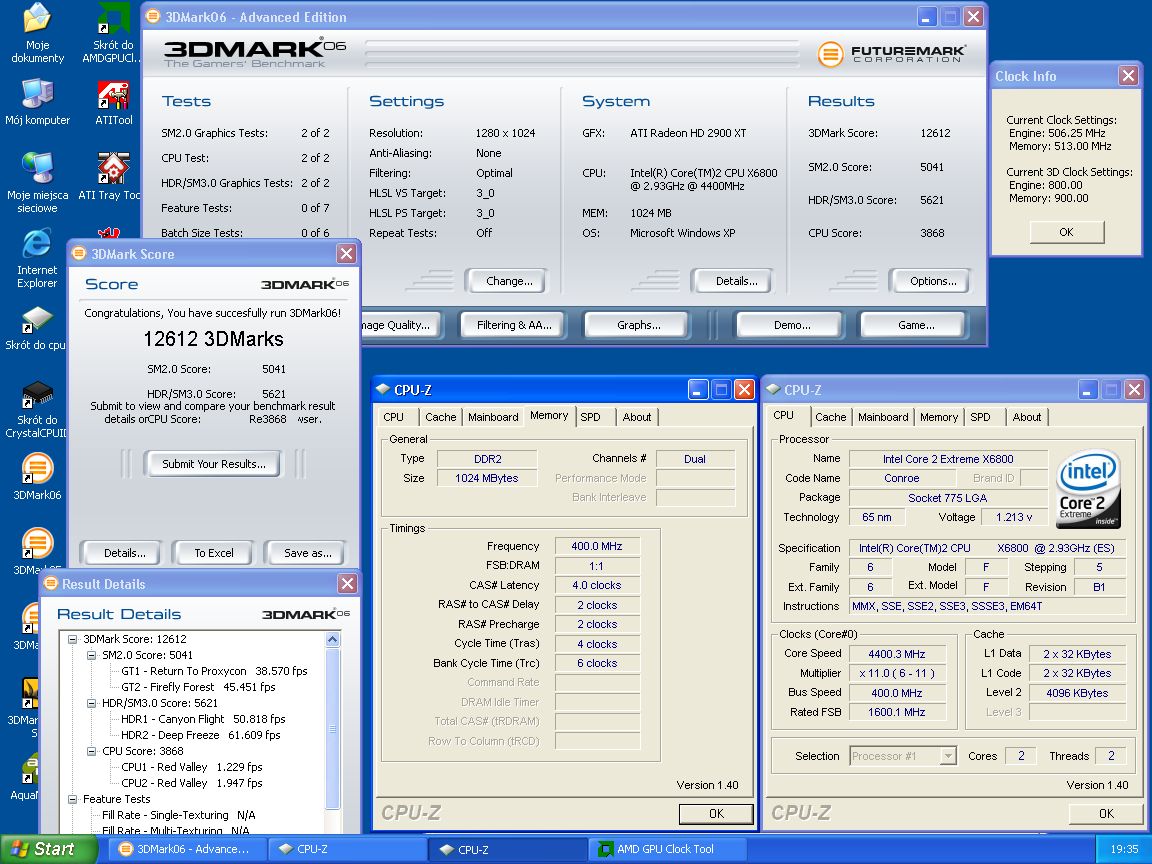Click the DDR2 memory Type field
The width and height of the screenshot is (1152, 864).
(x=487, y=458)
